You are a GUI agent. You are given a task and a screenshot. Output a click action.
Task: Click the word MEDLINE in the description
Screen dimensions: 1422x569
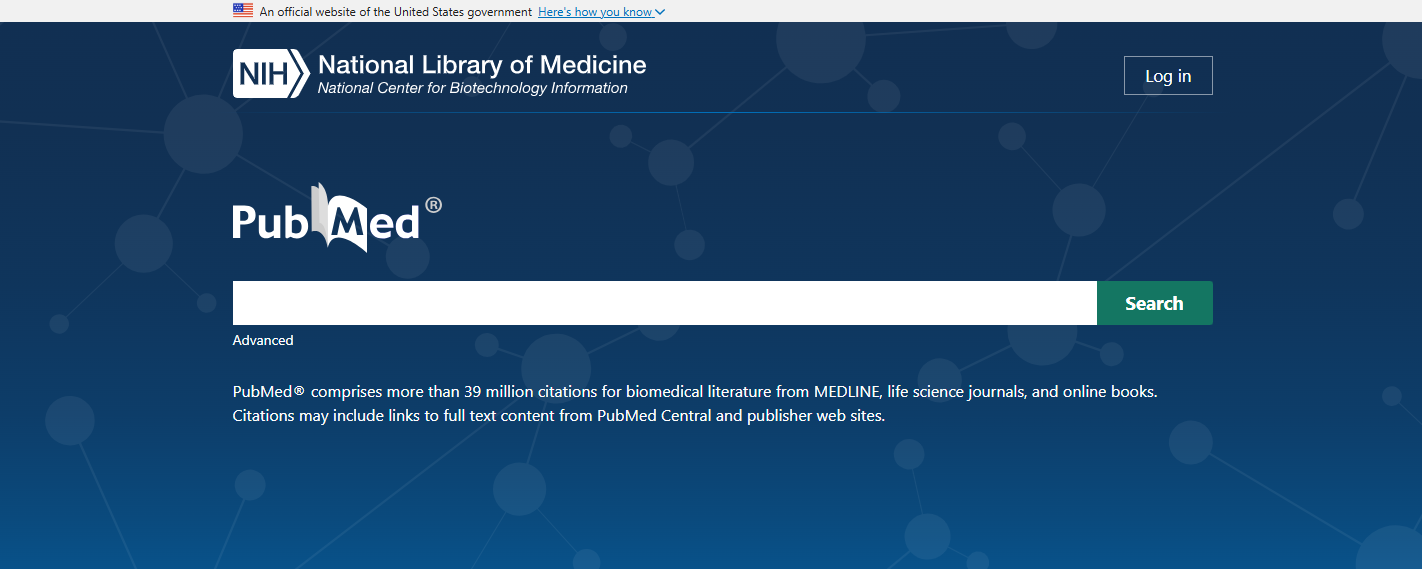click(846, 391)
